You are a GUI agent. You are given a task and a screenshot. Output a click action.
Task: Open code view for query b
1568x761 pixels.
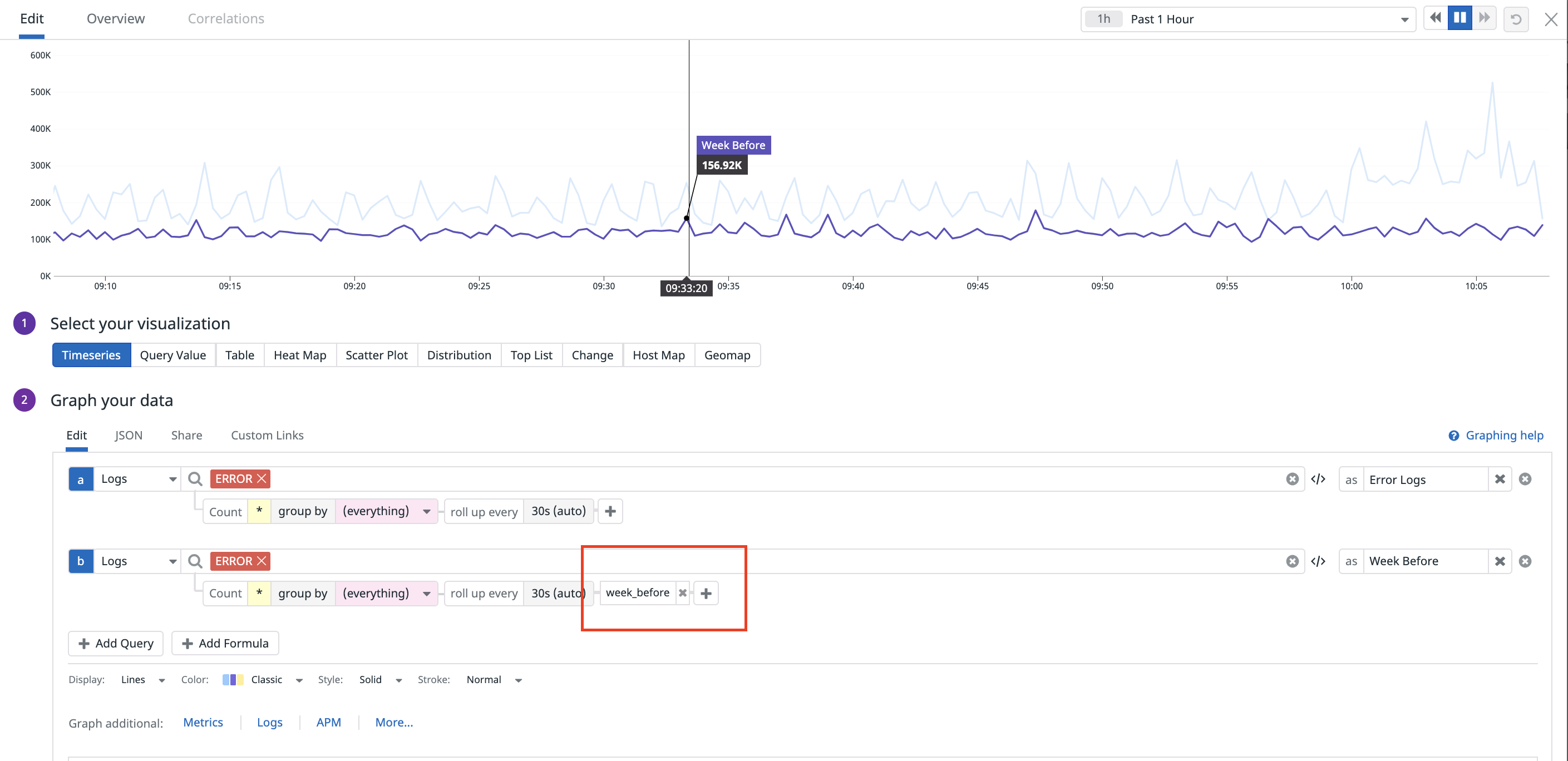[1318, 561]
